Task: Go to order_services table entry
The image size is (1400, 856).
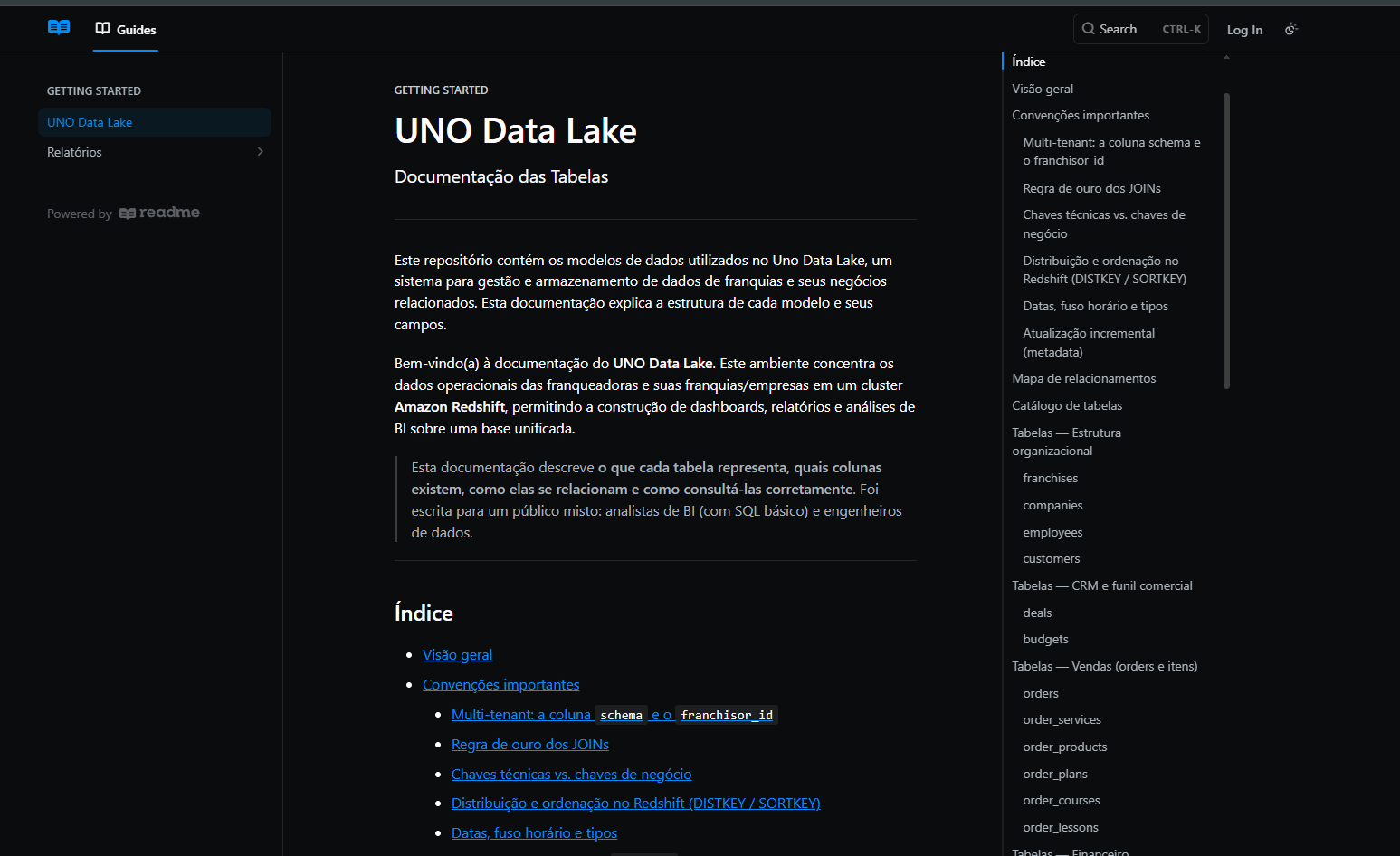Action: (x=1062, y=719)
